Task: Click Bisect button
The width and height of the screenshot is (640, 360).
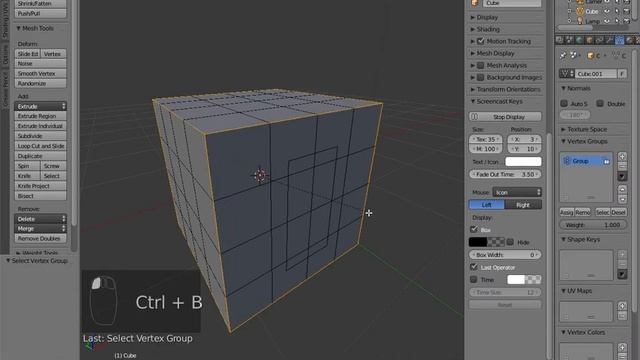Action: click(40, 196)
